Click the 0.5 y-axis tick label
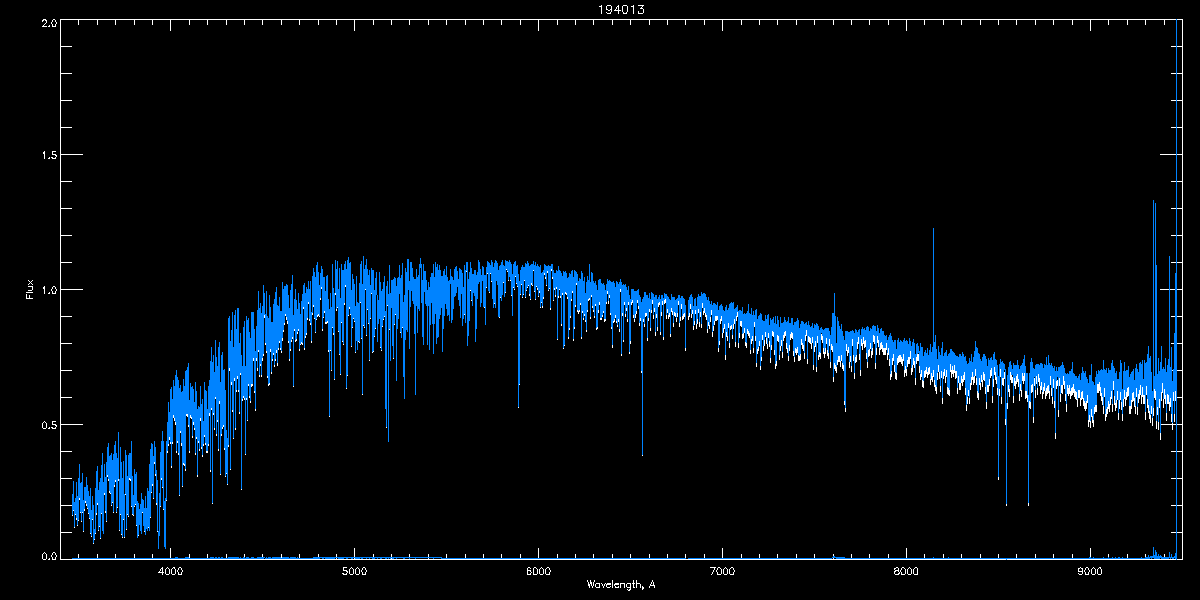This screenshot has height=600, width=1200. [47, 424]
